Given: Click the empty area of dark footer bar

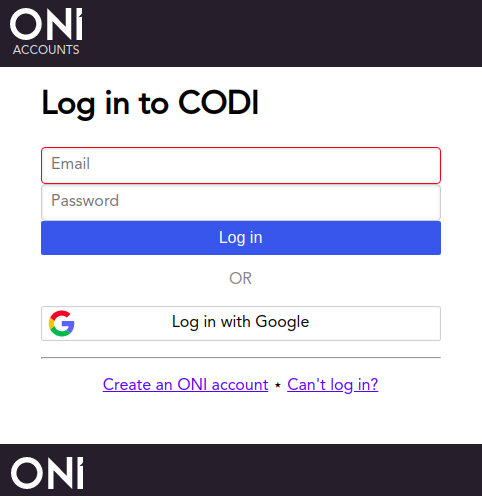Looking at the screenshot, I should 283,470.
